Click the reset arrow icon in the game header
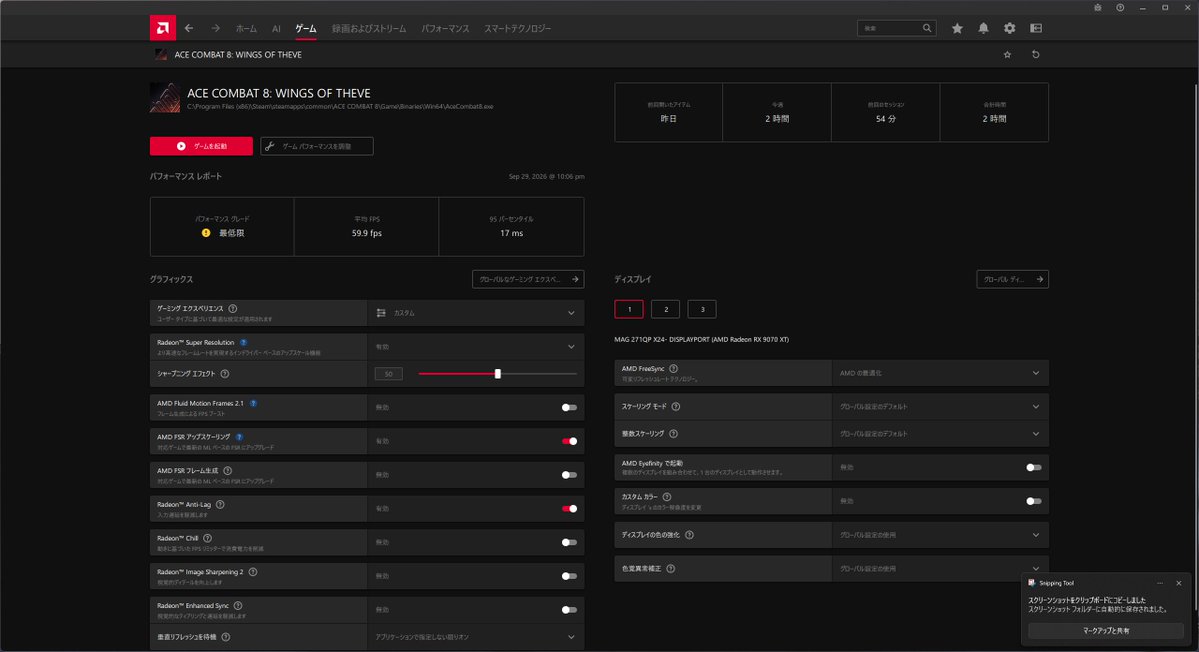 (1036, 55)
